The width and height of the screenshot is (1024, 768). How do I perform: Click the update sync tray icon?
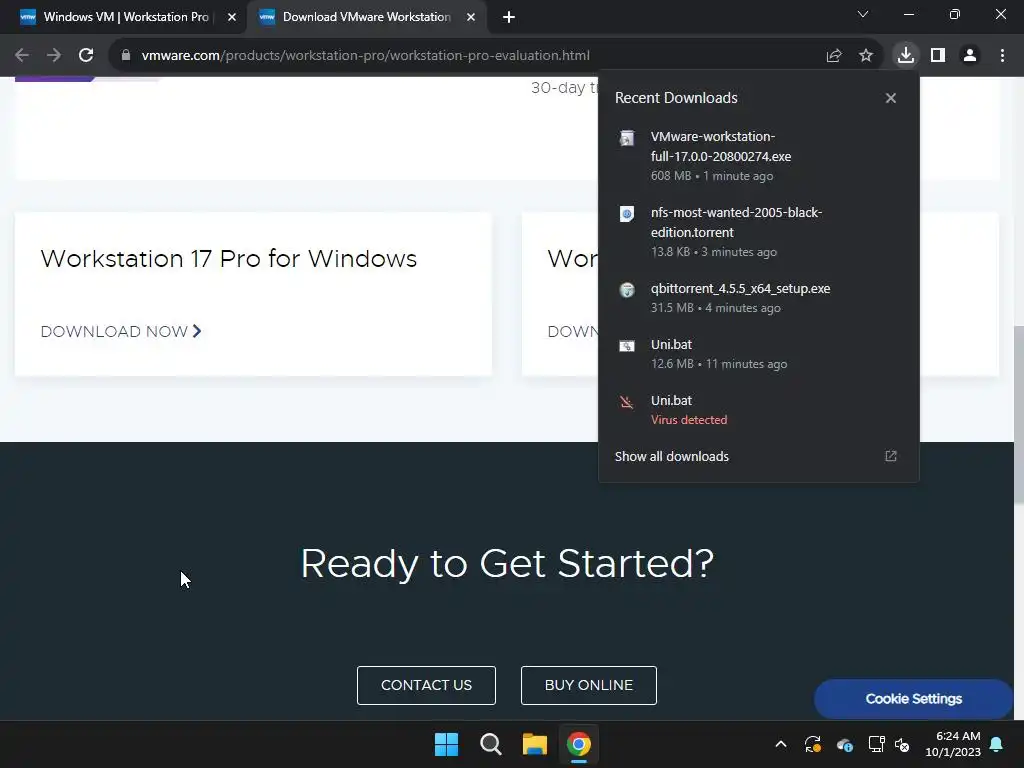(x=812, y=744)
